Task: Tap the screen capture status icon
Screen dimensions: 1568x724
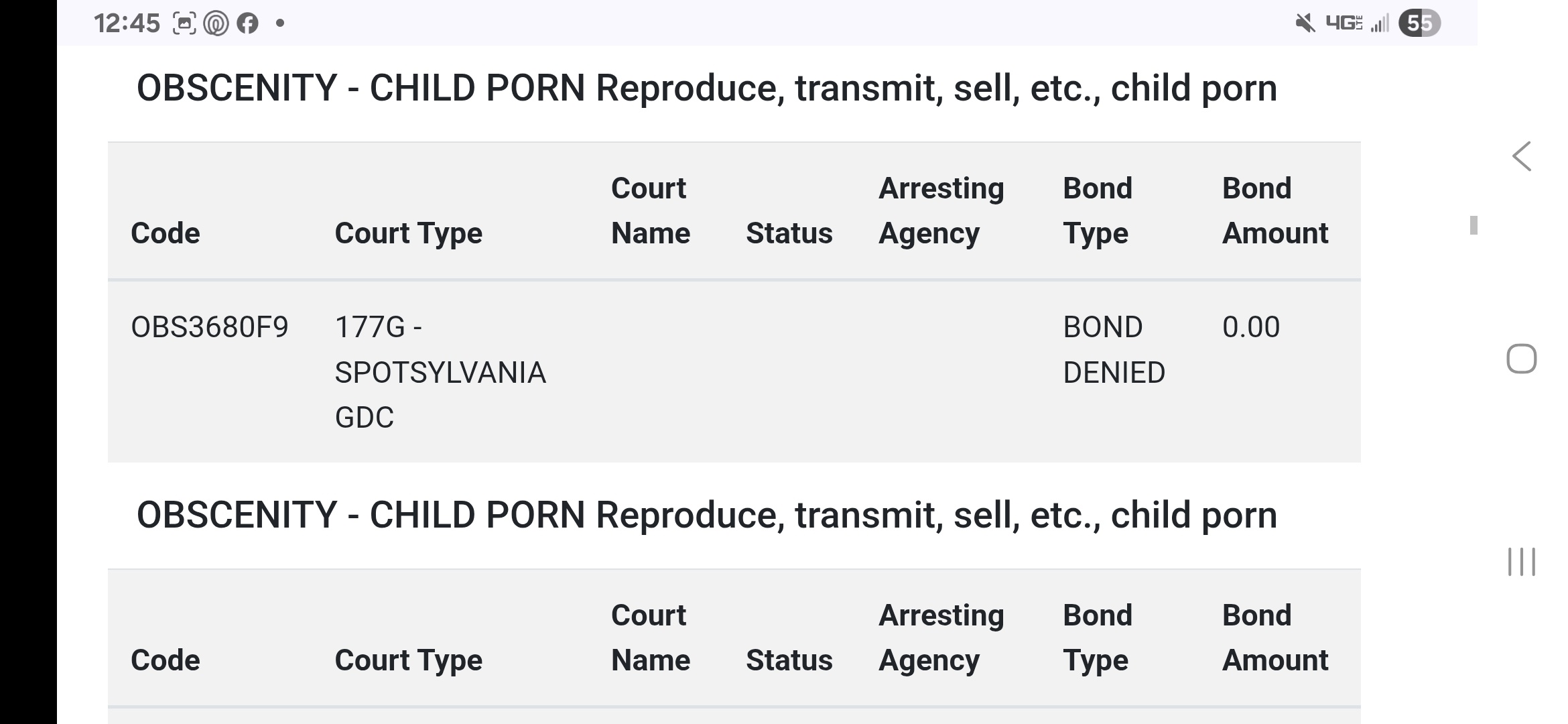Action: (184, 23)
